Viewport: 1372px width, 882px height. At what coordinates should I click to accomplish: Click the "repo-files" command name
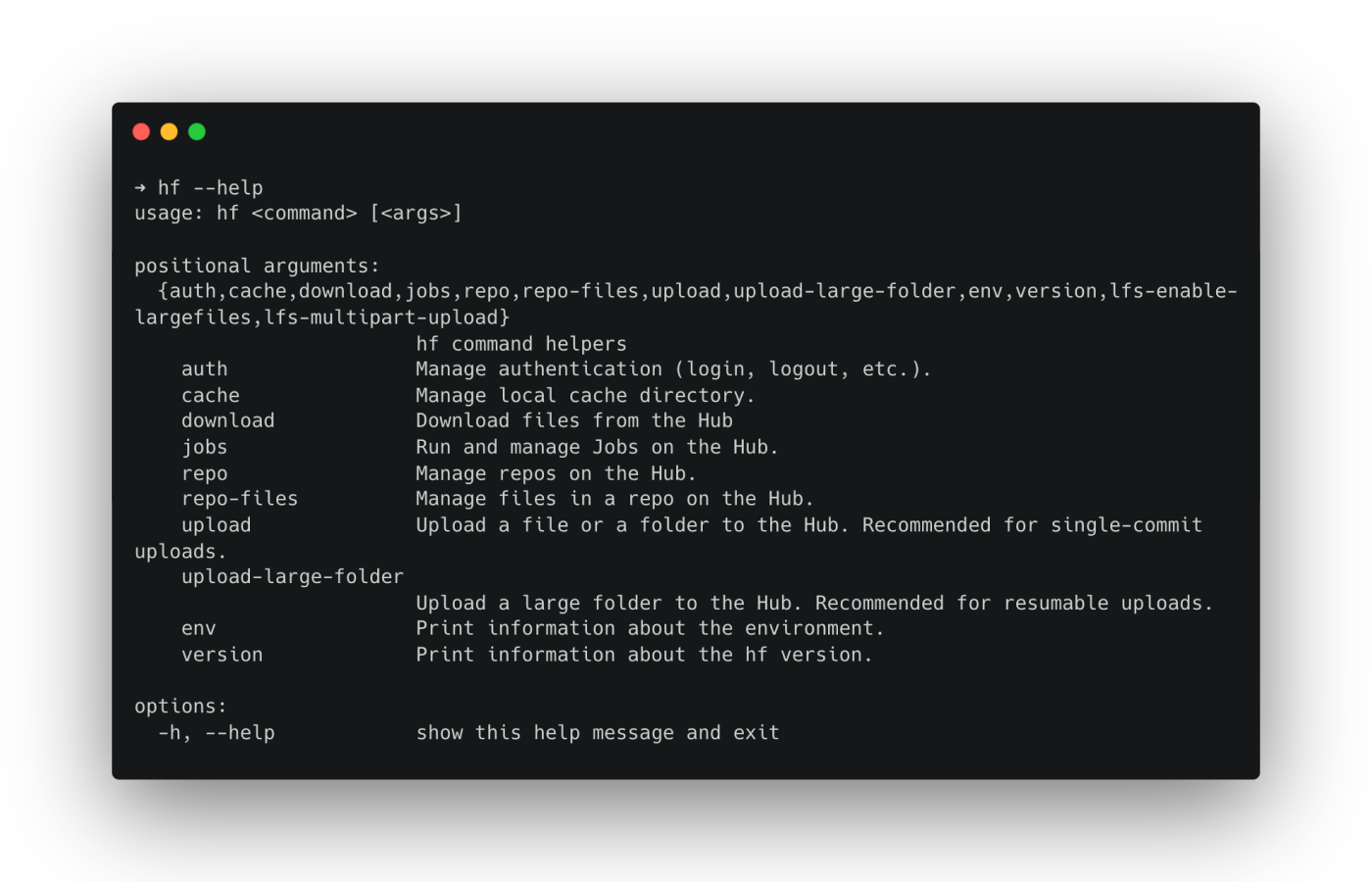pos(240,499)
